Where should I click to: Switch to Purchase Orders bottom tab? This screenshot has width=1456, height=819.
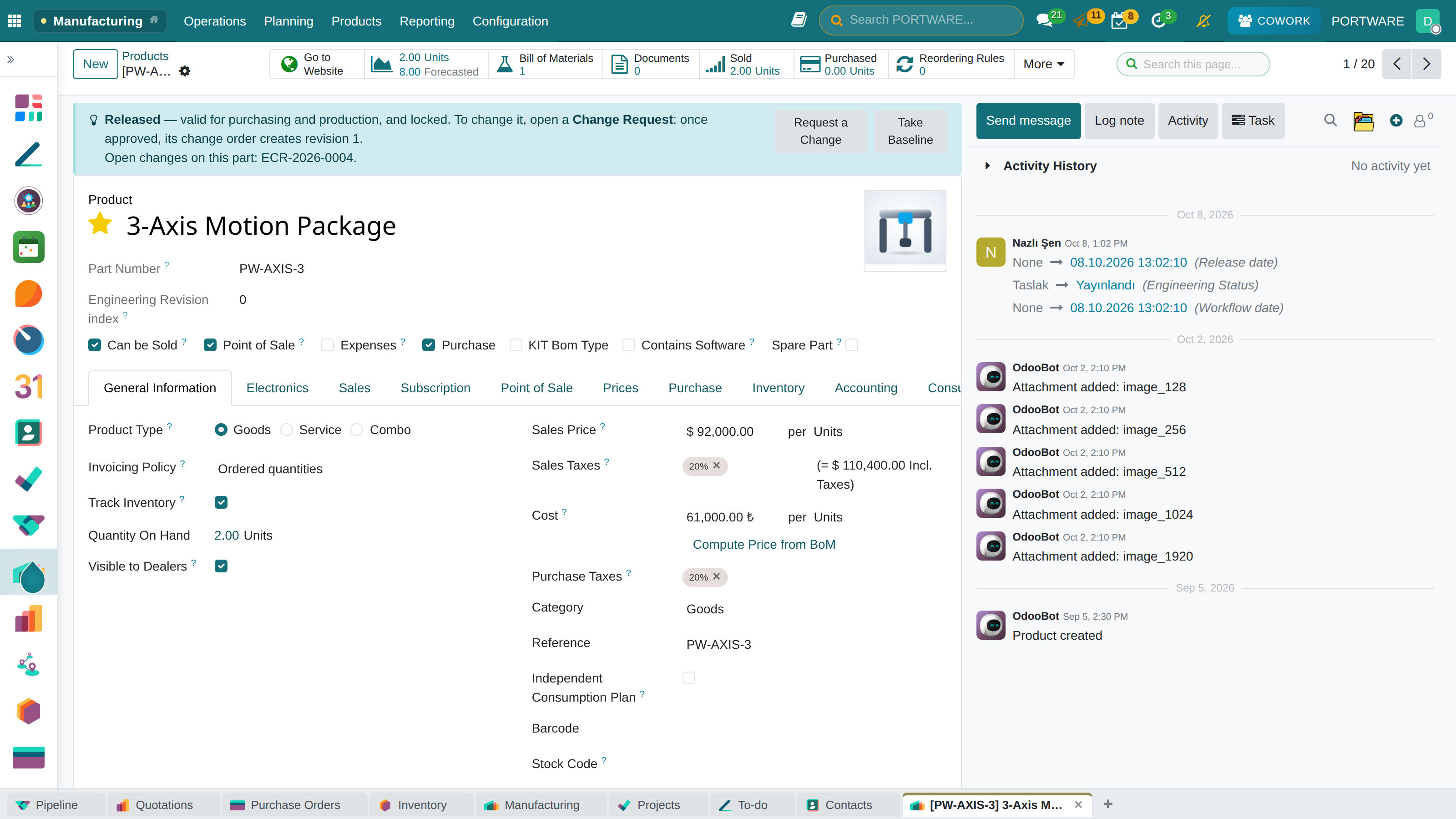294,805
